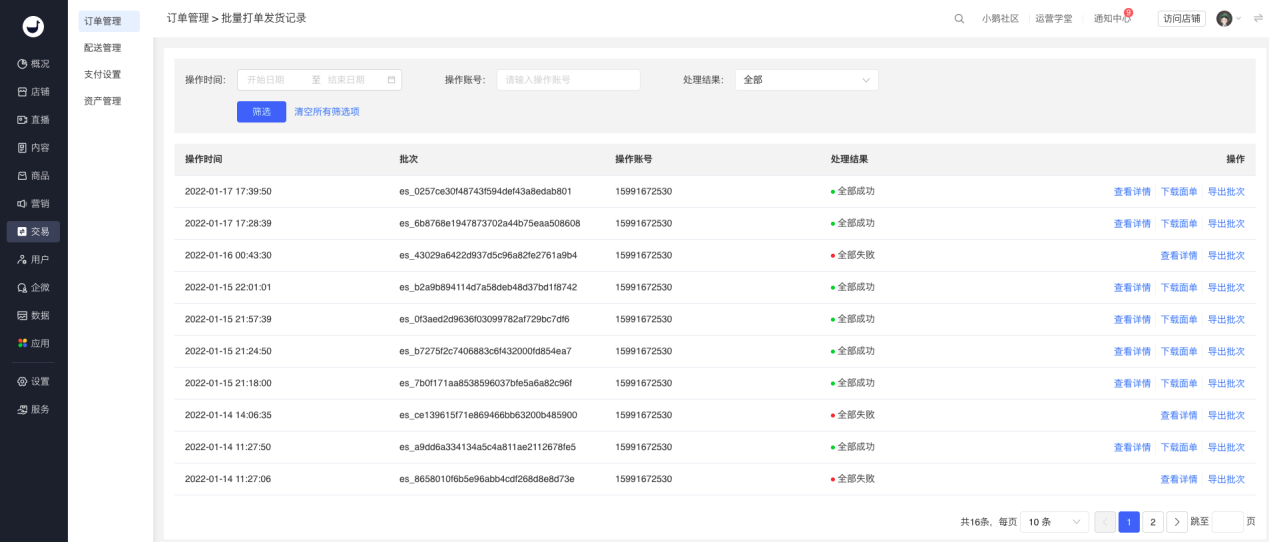Image resolution: width=1269 pixels, height=542 pixels.
Task: Go to pagination page 2
Action: tap(1153, 522)
